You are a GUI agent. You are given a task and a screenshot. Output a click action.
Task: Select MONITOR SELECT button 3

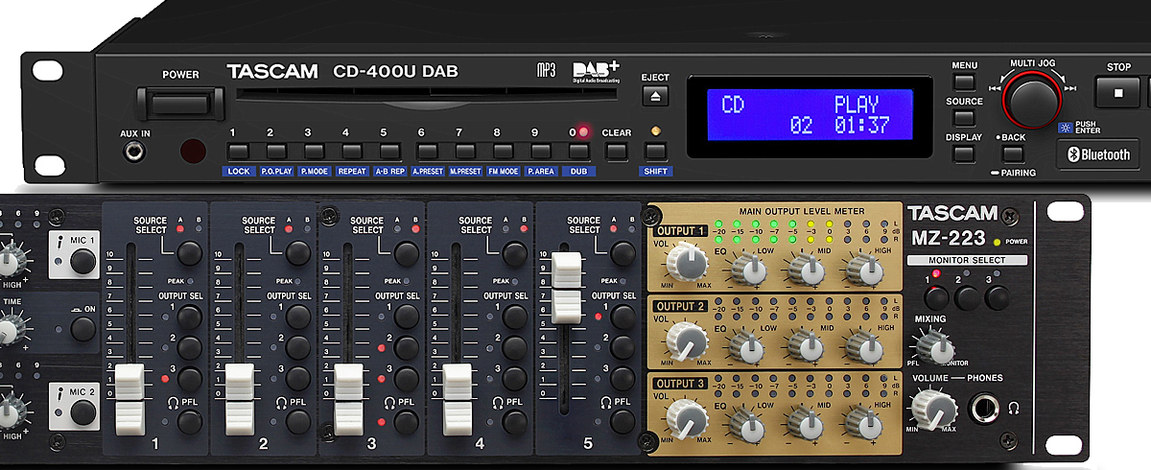[x=996, y=297]
